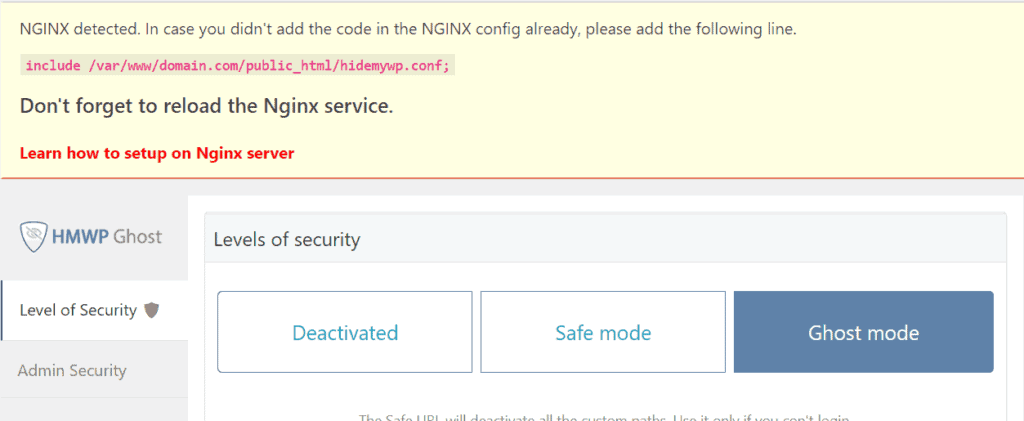Screen dimensions: 1024x421
Task: Click the "Ghost mode" label text
Action: [x=863, y=333]
